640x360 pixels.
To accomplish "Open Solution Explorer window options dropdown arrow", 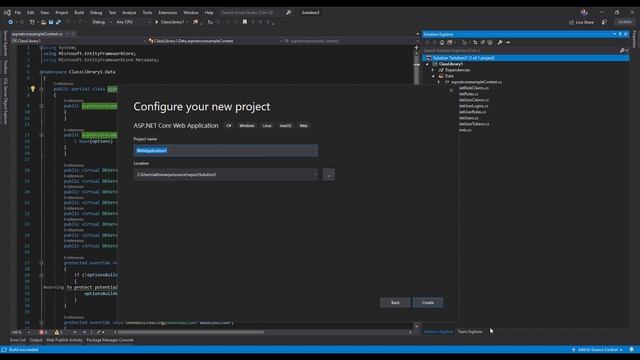I will pyautogui.click(x=614, y=34).
